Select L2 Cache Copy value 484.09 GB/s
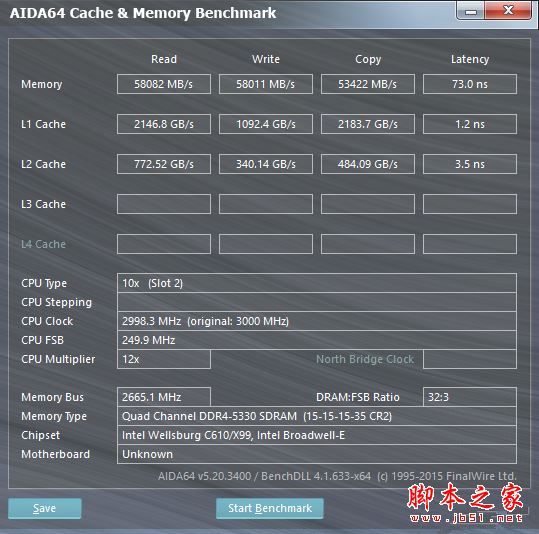The height and width of the screenshot is (534, 539). pos(368,164)
